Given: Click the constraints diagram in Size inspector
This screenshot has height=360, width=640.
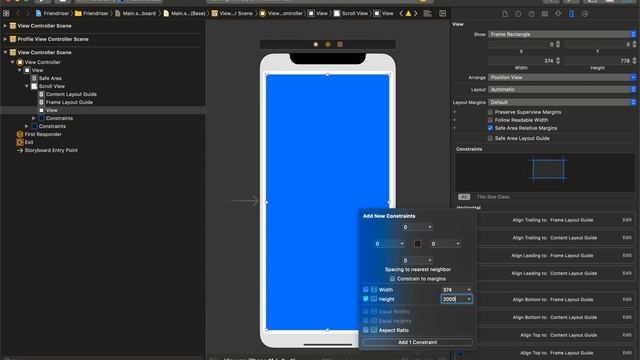Looking at the screenshot, I should click(x=548, y=169).
